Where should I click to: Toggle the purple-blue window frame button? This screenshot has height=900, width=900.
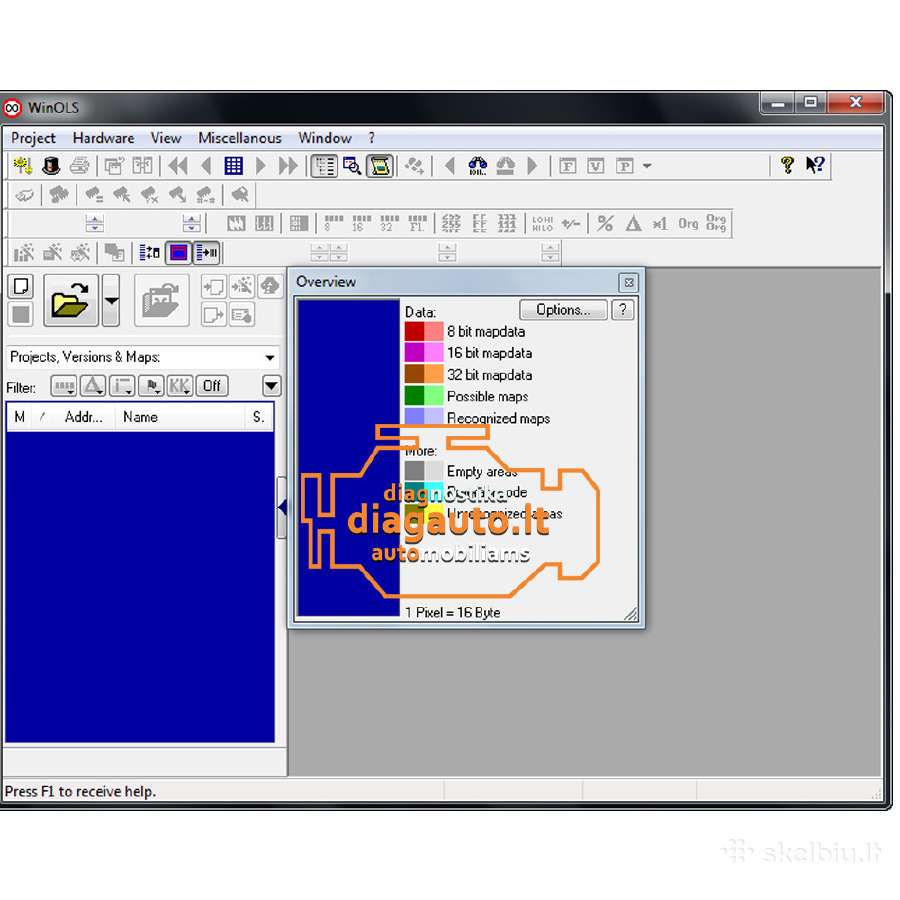(179, 253)
